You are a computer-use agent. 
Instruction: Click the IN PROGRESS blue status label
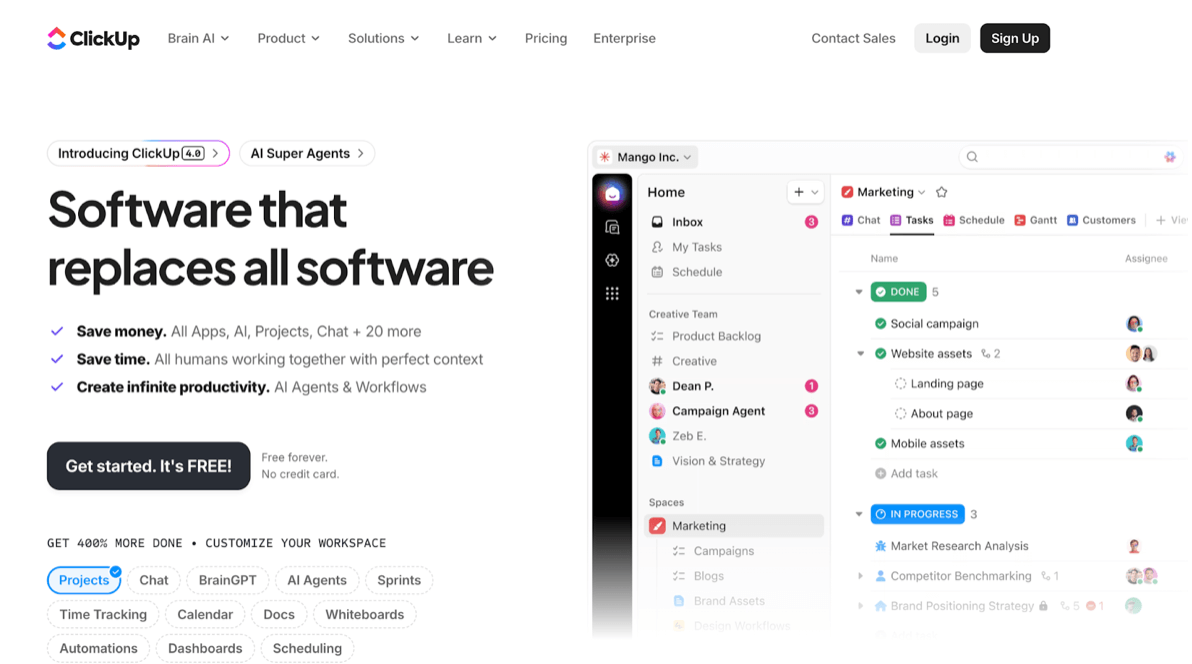click(918, 514)
